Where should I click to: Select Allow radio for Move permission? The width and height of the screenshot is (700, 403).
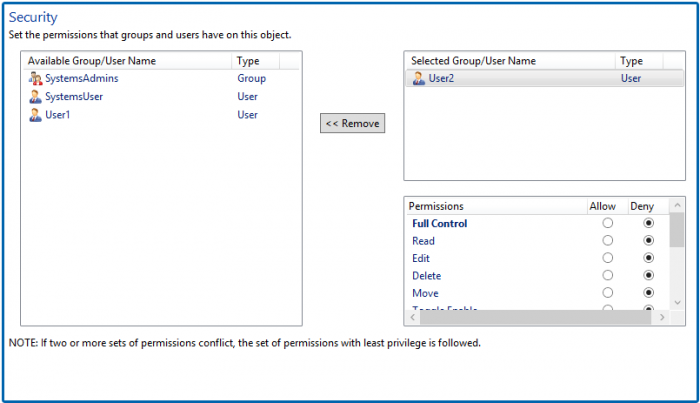[607, 293]
